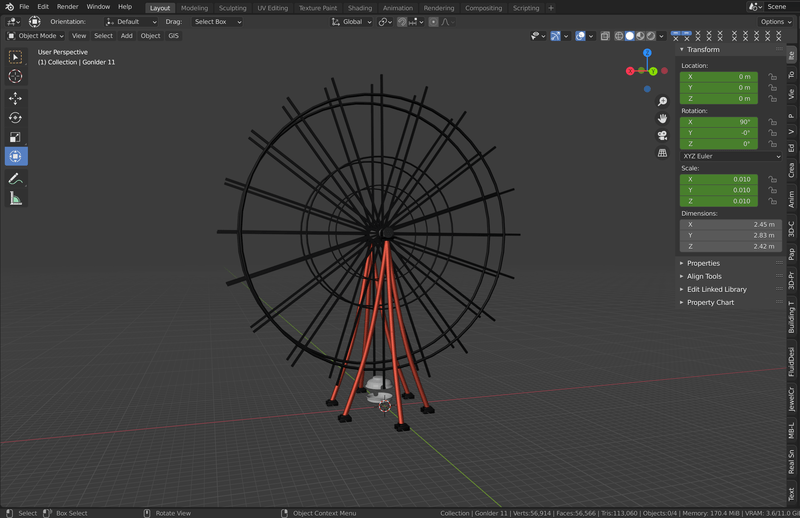Toggle lock on Location X

773,76
